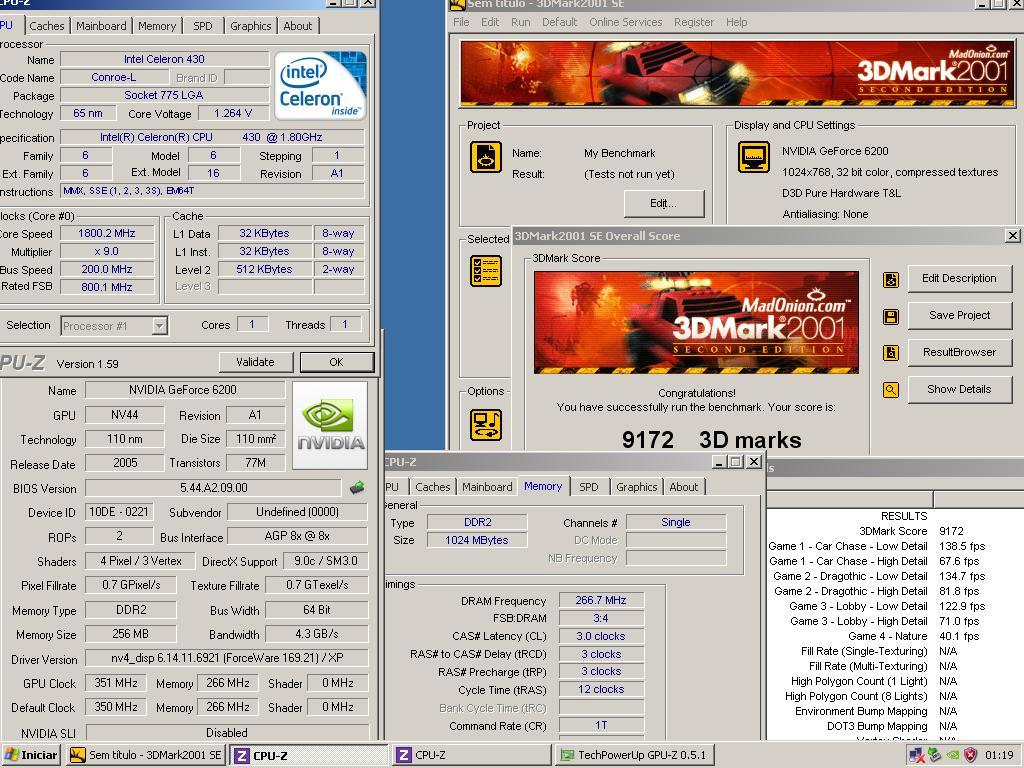
Task: Click the second CPU-Z taskbar button
Action: pyautogui.click(x=472, y=756)
